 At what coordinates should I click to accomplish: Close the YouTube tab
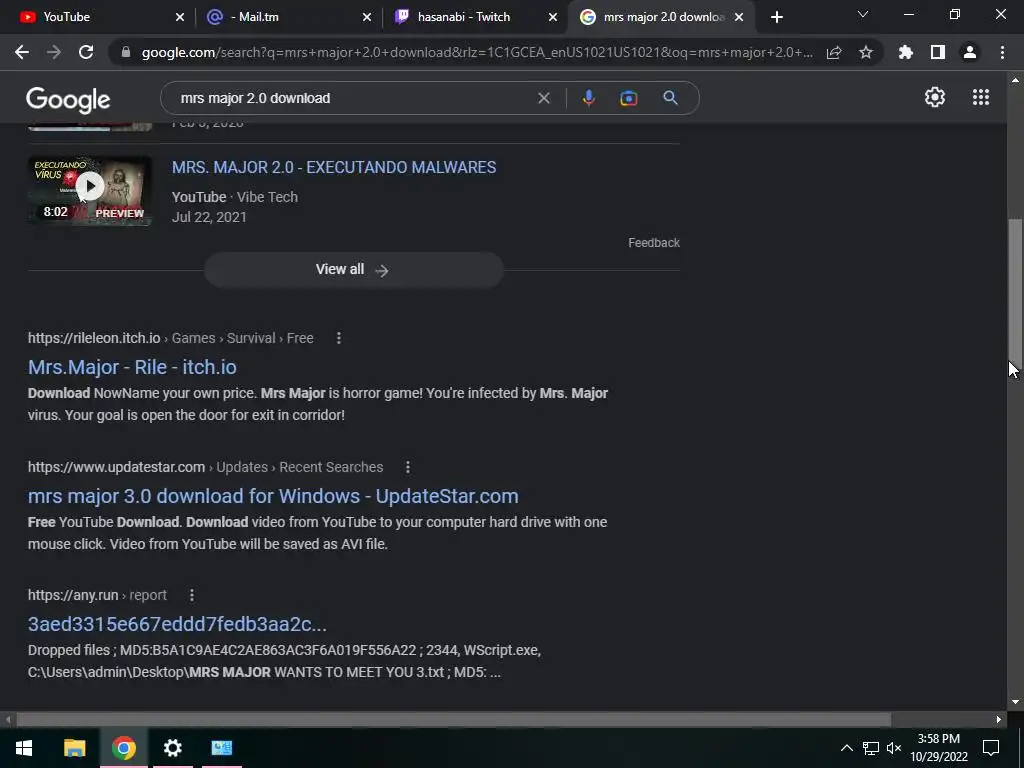[x=180, y=17]
